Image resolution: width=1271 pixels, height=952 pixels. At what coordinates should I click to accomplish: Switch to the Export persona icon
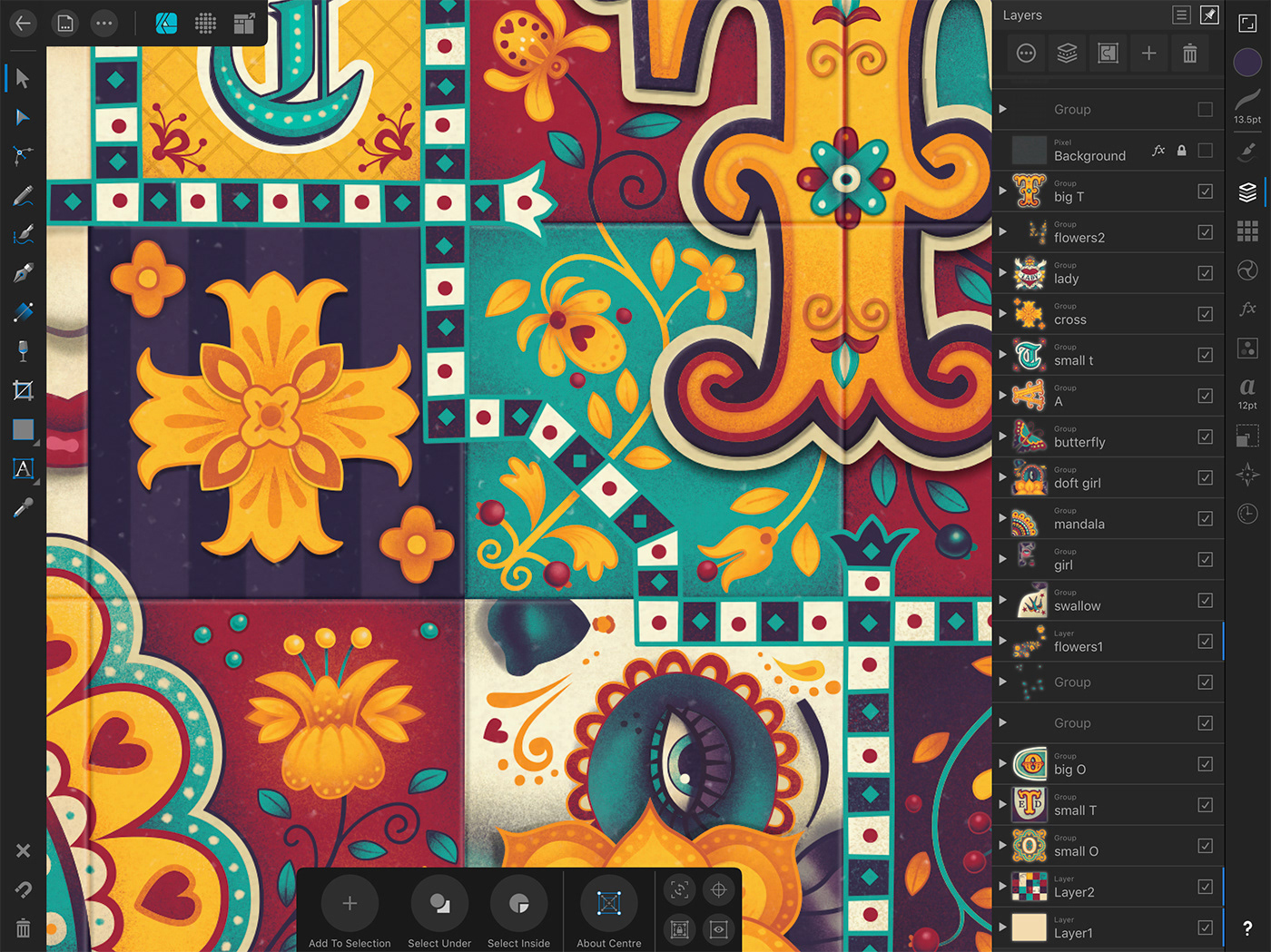(x=244, y=24)
